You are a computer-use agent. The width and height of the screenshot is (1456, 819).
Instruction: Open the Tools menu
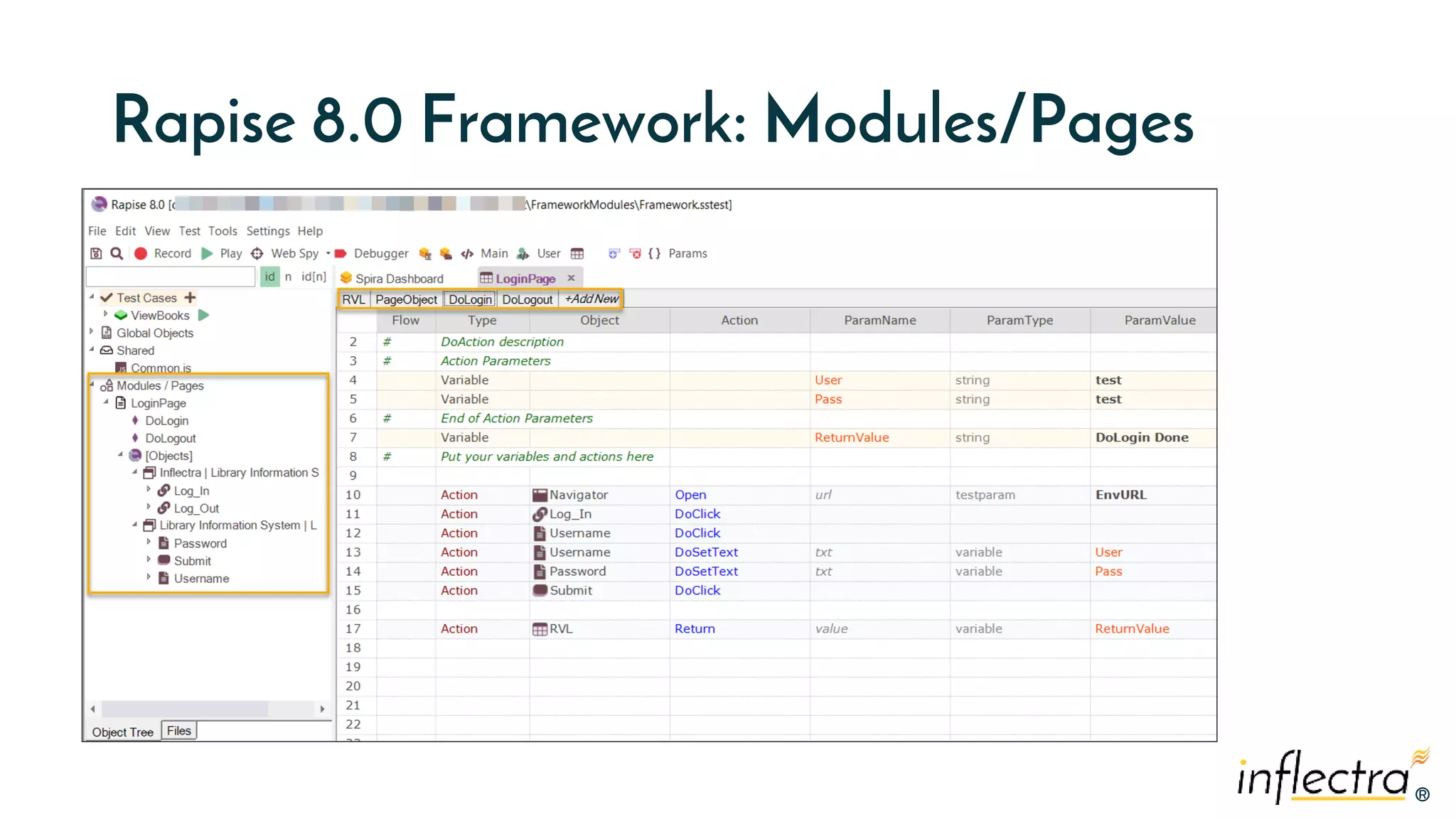tap(223, 231)
